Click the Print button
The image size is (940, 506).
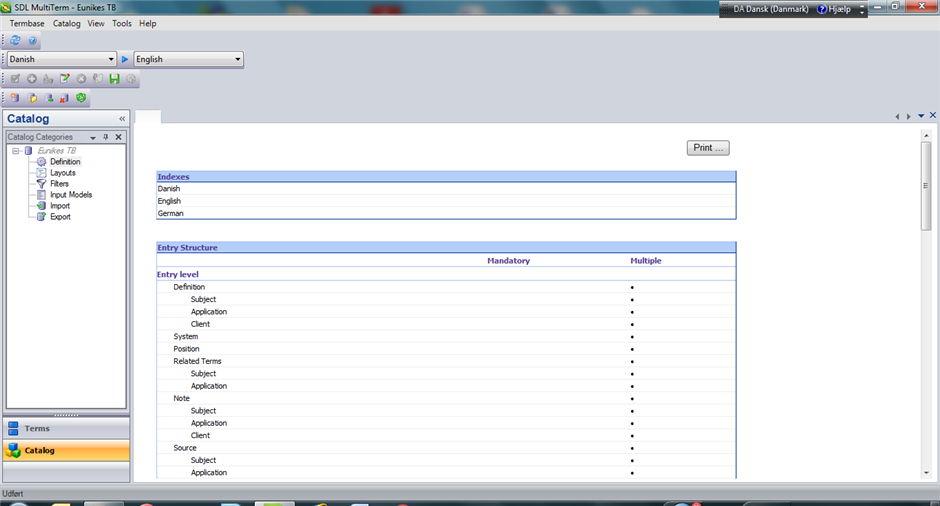(x=709, y=148)
